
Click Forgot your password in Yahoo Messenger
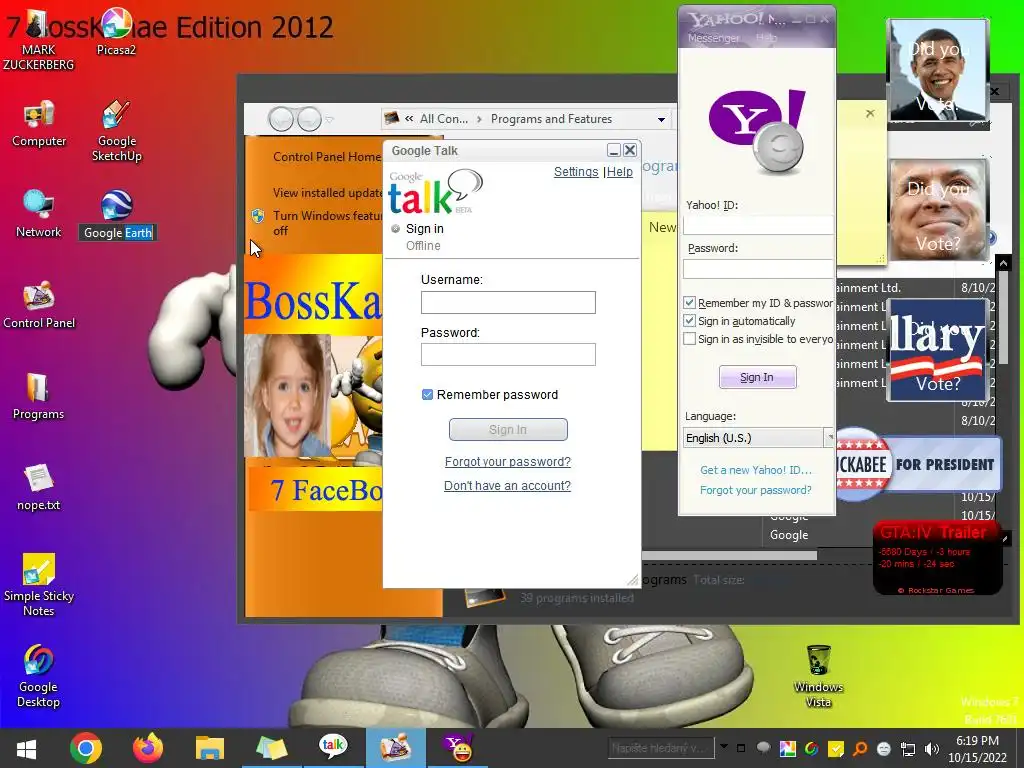[x=756, y=490]
